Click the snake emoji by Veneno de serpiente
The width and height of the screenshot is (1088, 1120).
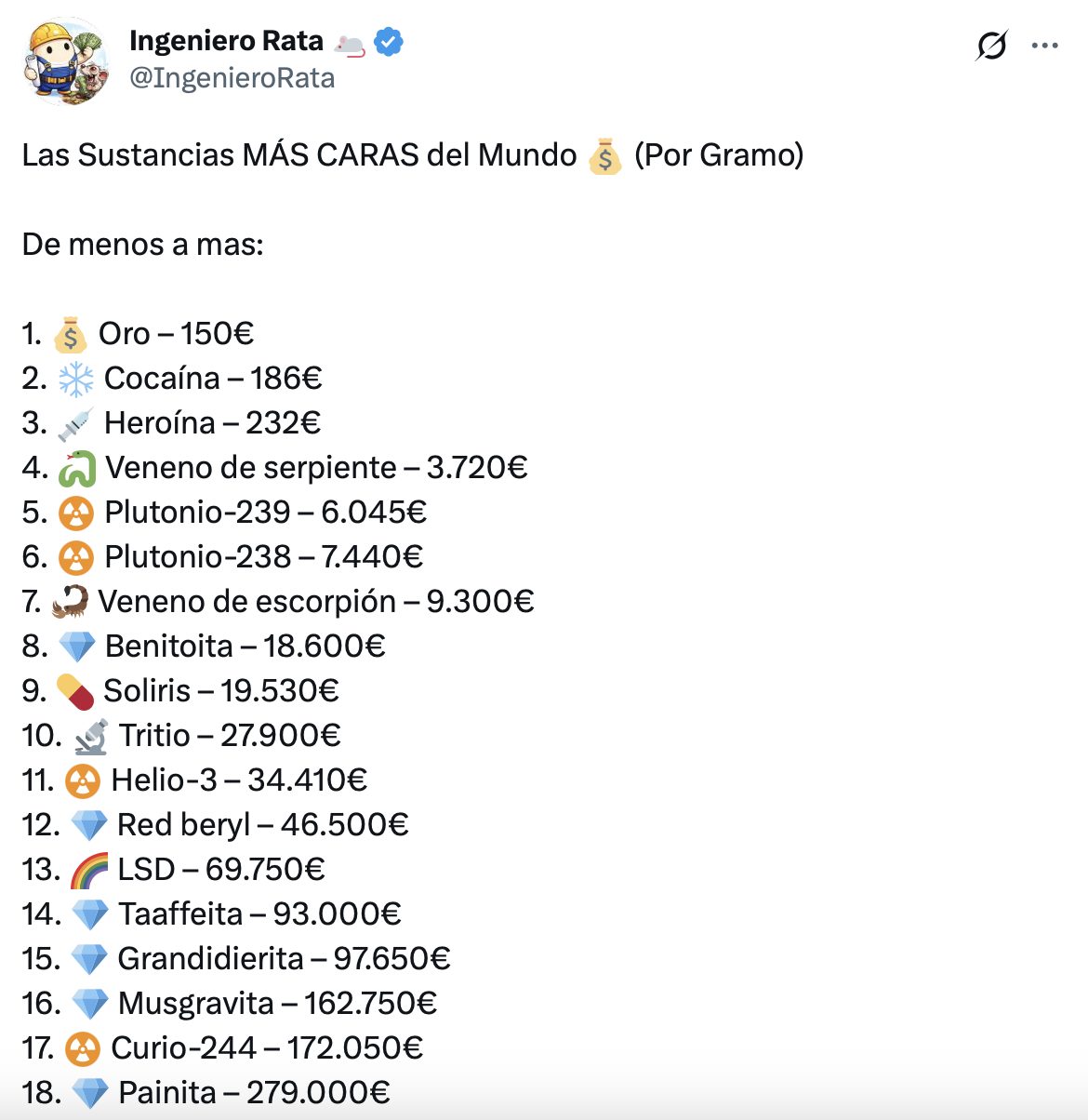77,469
